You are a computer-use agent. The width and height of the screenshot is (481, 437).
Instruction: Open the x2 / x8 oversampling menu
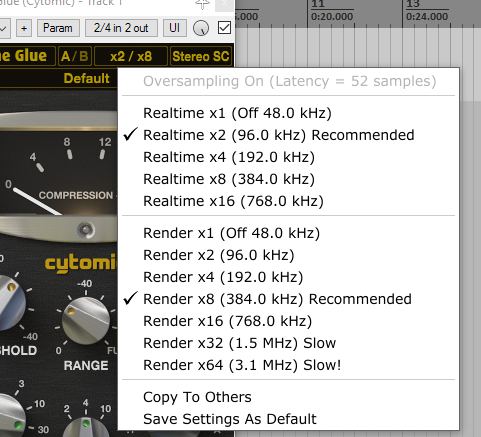click(131, 56)
